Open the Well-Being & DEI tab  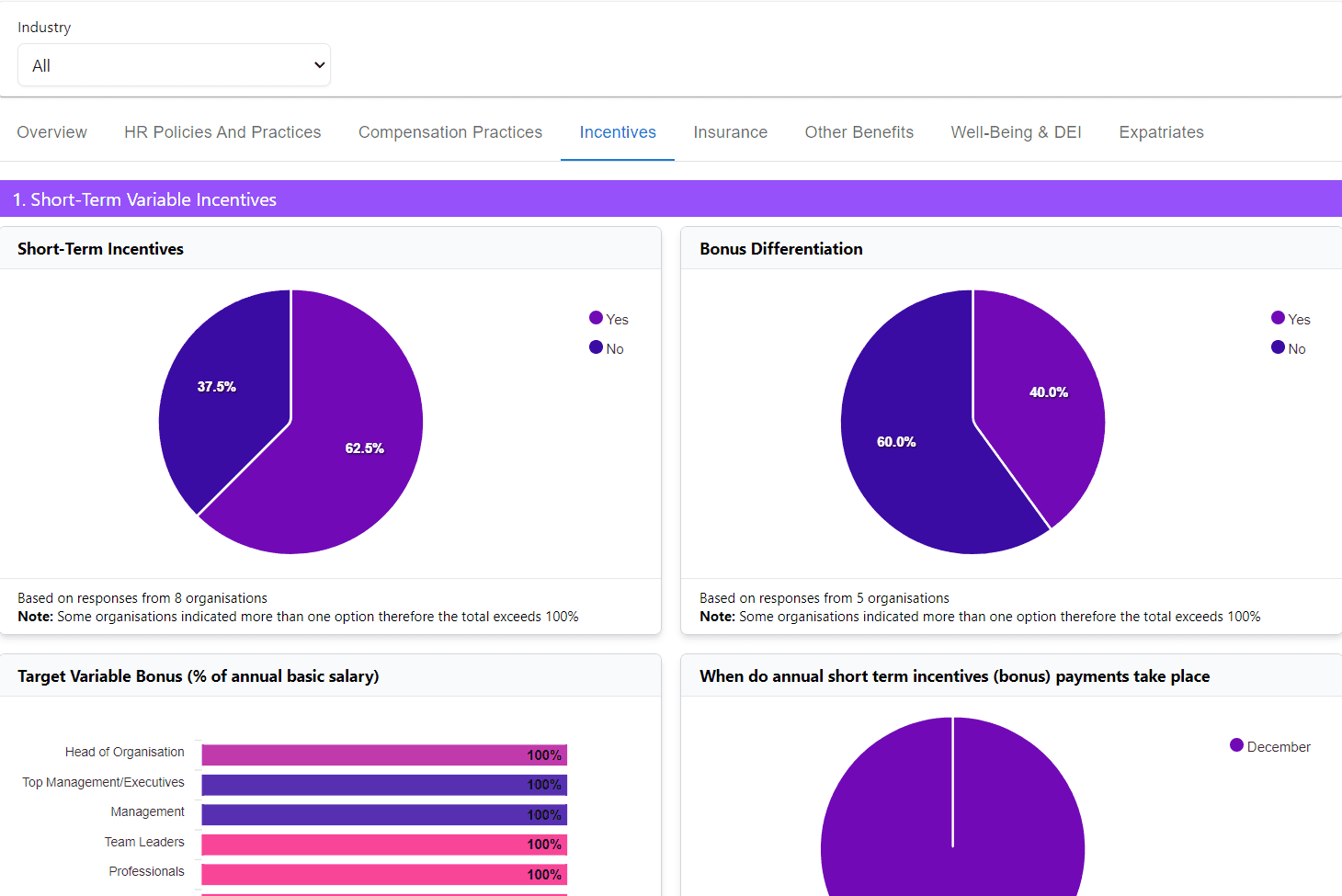coord(1017,132)
